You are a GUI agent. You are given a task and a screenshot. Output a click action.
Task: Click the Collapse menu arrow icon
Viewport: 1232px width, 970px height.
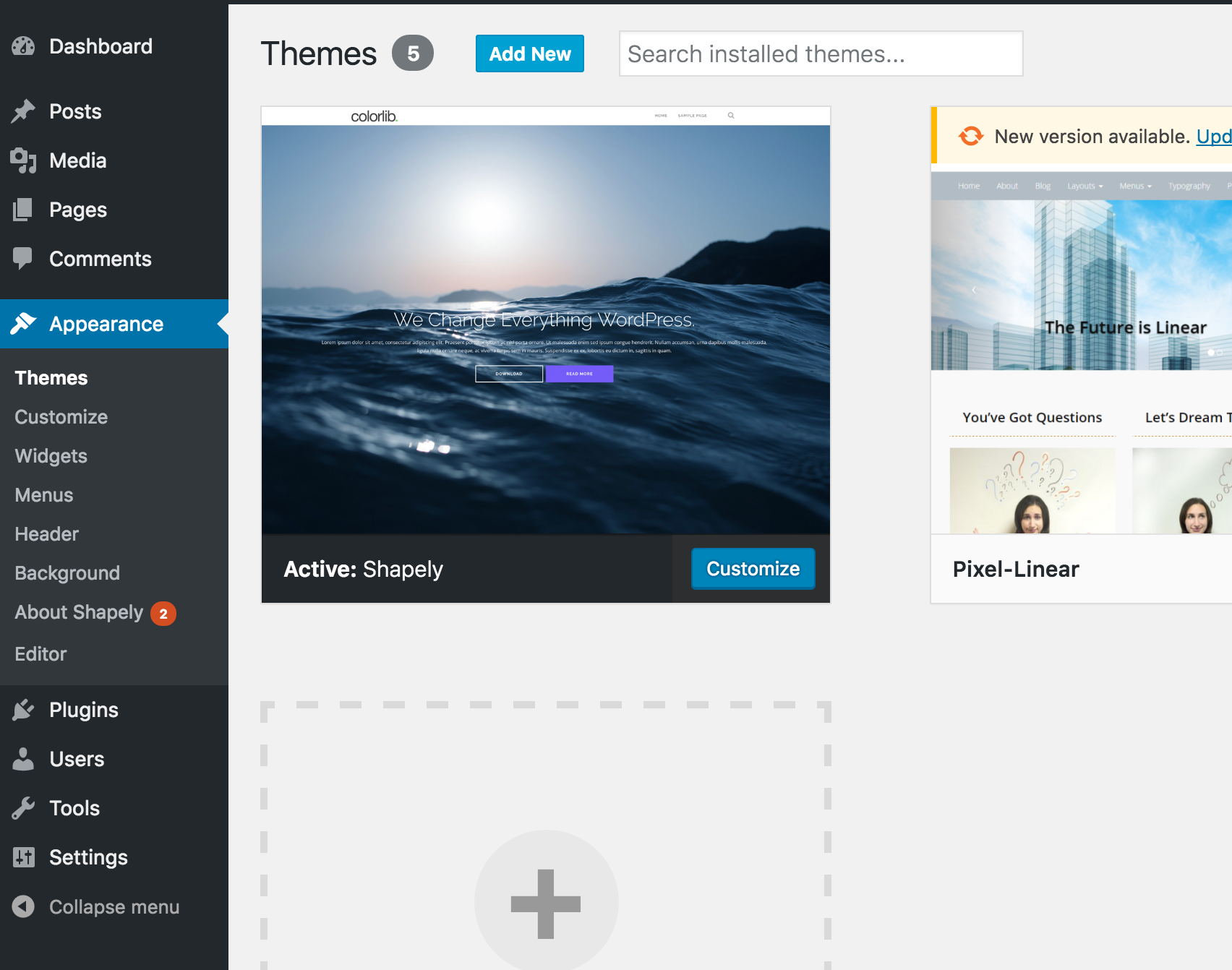tap(23, 906)
